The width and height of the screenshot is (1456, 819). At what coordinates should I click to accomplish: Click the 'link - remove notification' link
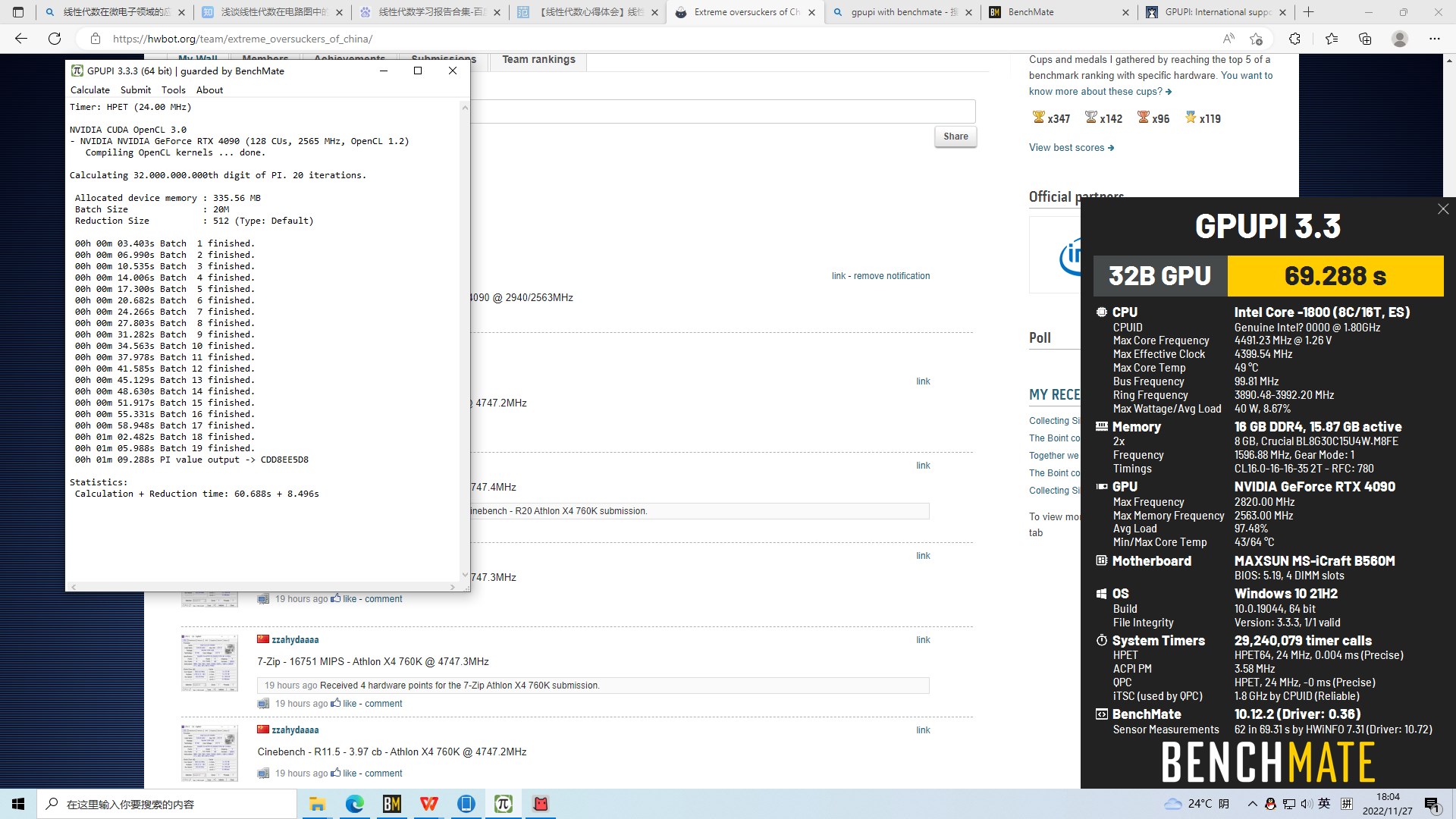point(880,276)
